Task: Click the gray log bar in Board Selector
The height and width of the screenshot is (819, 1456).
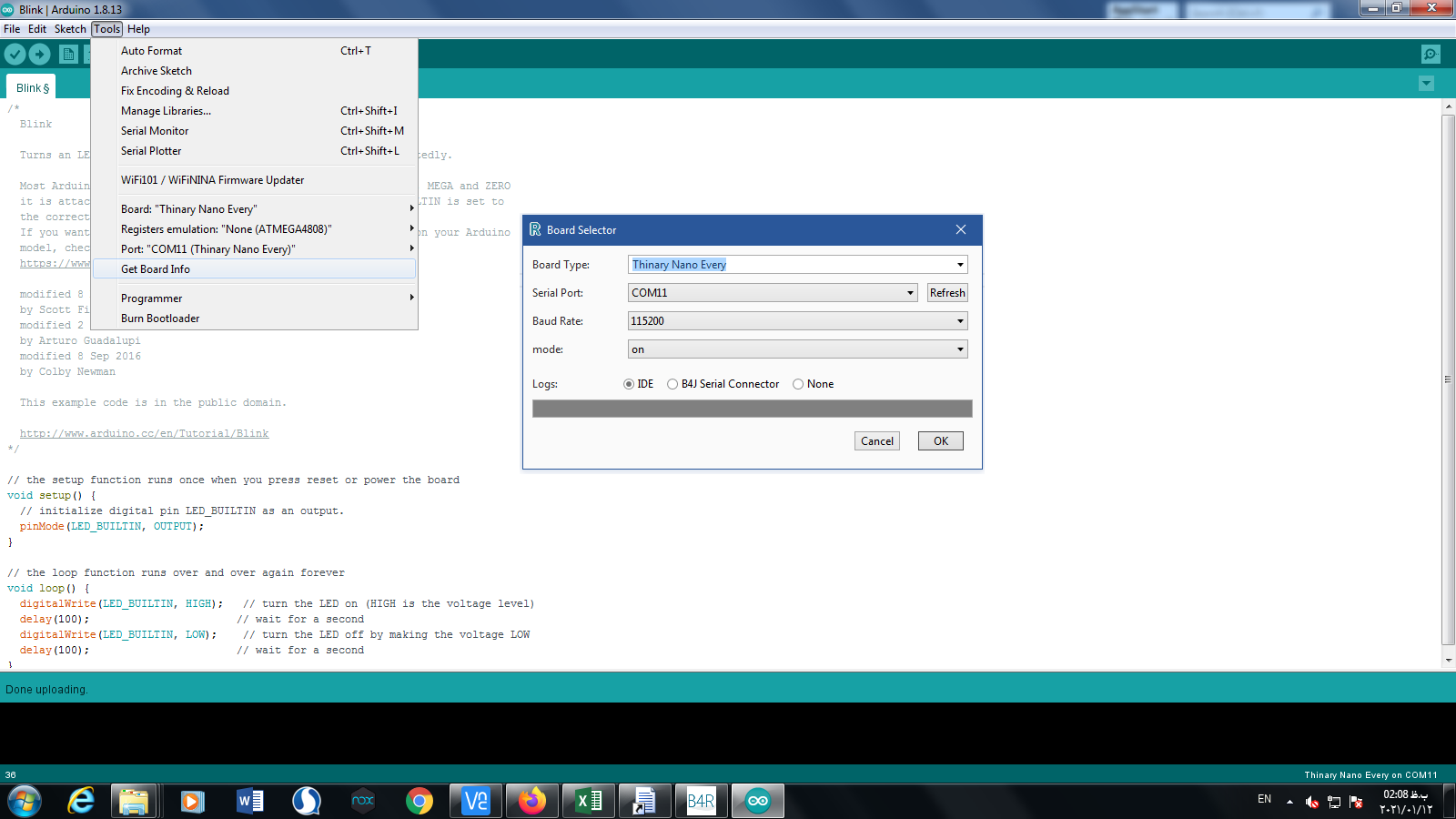Action: (753, 409)
